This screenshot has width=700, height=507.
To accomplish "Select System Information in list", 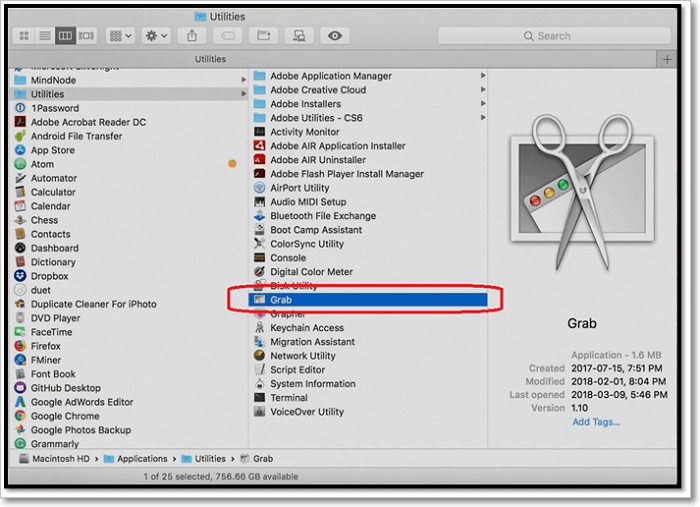I will [313, 384].
